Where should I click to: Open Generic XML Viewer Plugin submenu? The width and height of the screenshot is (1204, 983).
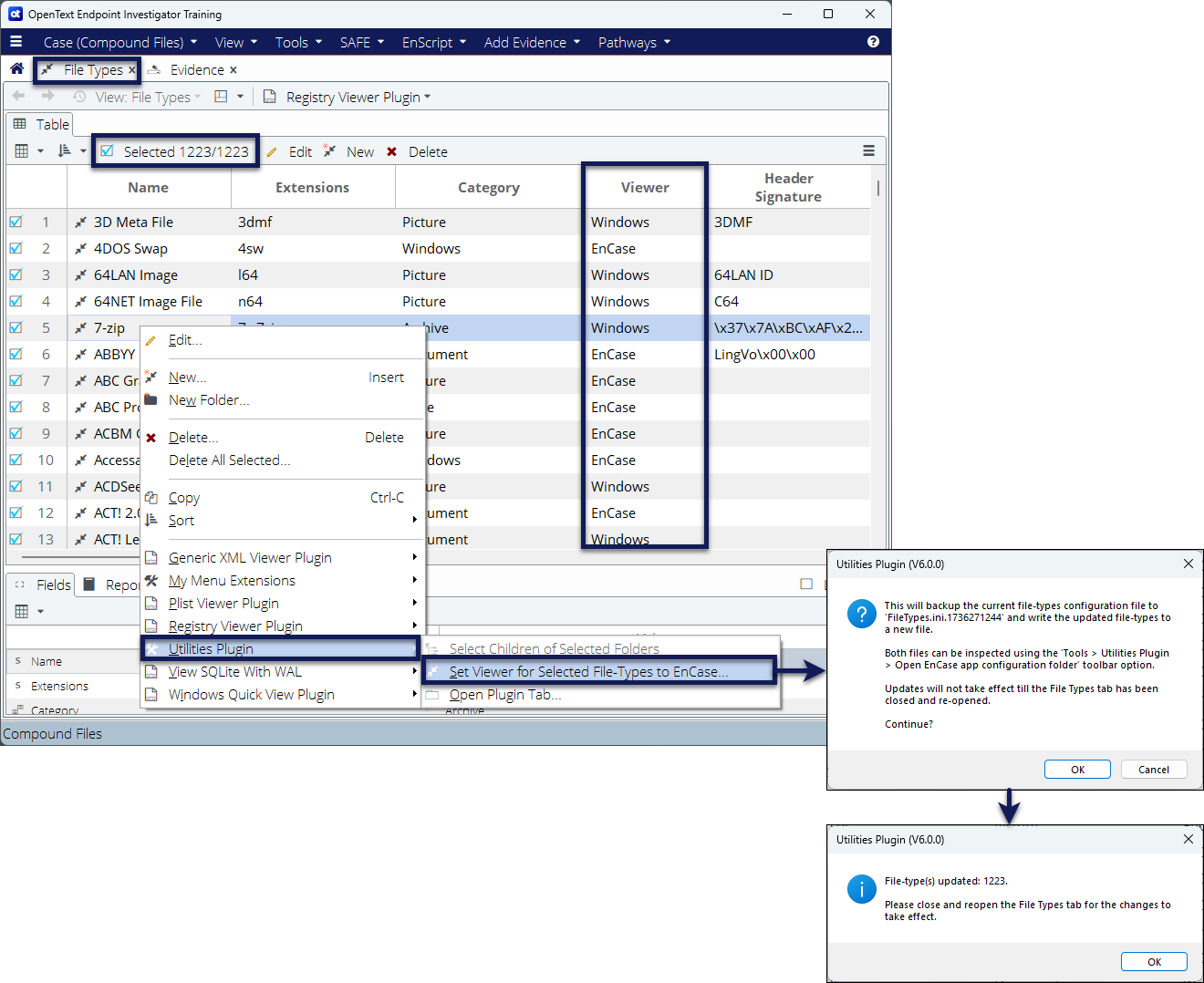point(281,558)
